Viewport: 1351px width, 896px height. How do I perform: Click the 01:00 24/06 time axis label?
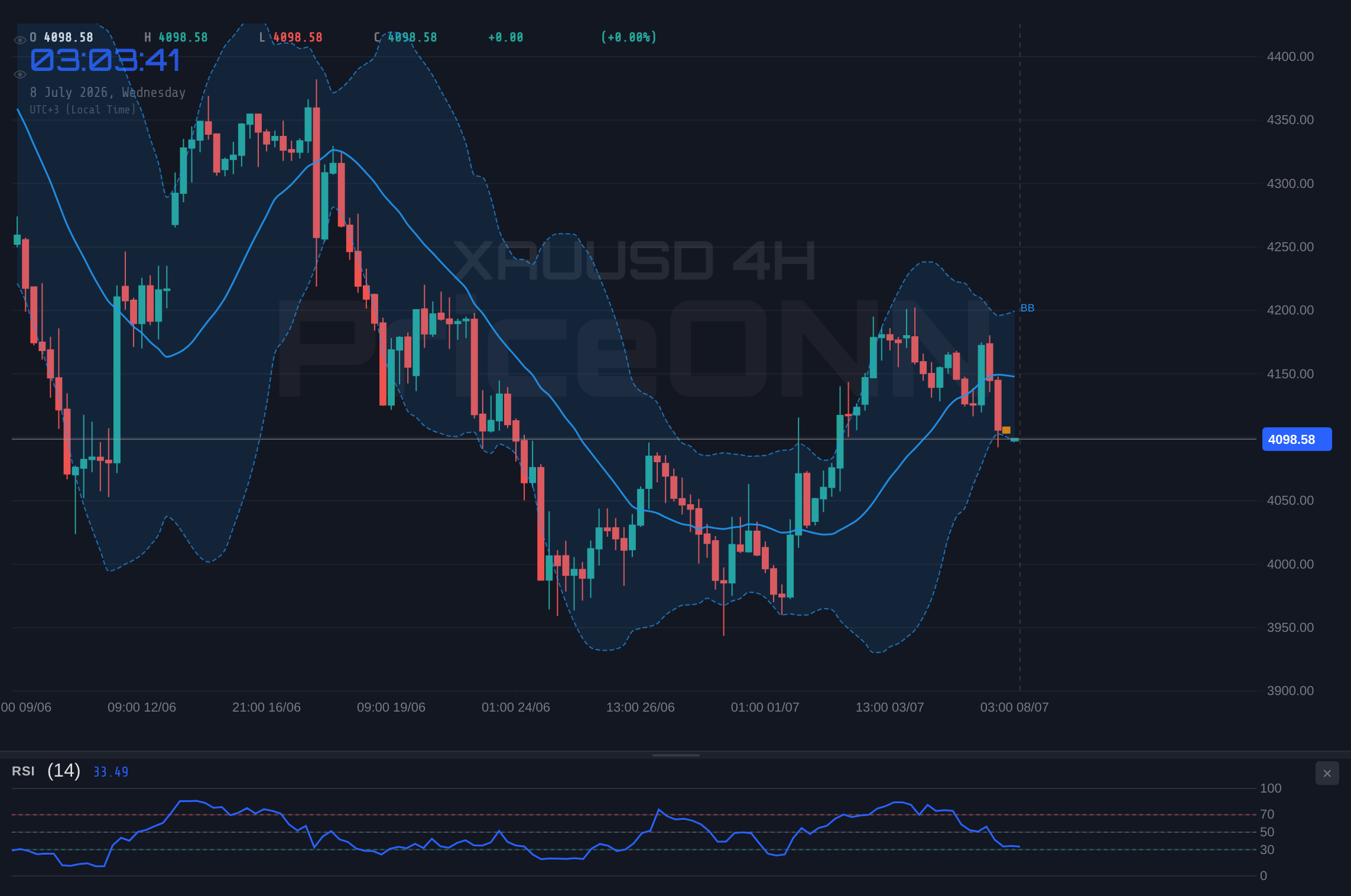pyautogui.click(x=516, y=707)
